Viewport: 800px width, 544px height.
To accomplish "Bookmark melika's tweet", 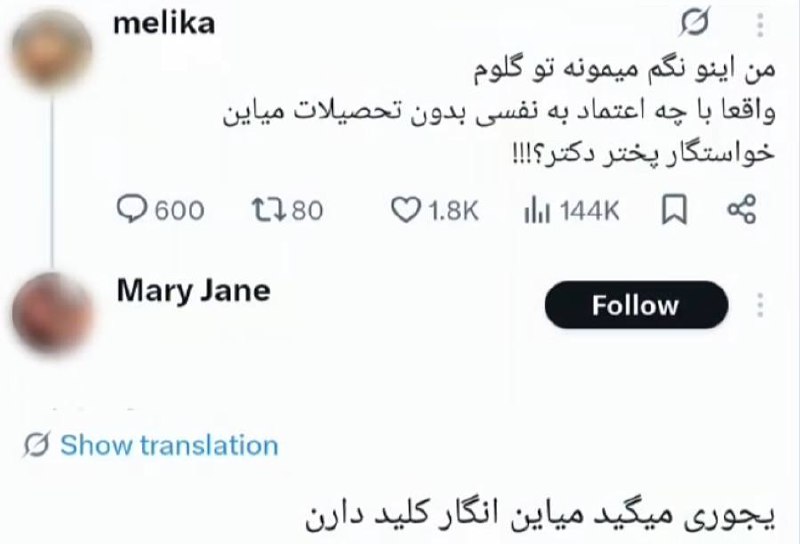I will pyautogui.click(x=676, y=209).
